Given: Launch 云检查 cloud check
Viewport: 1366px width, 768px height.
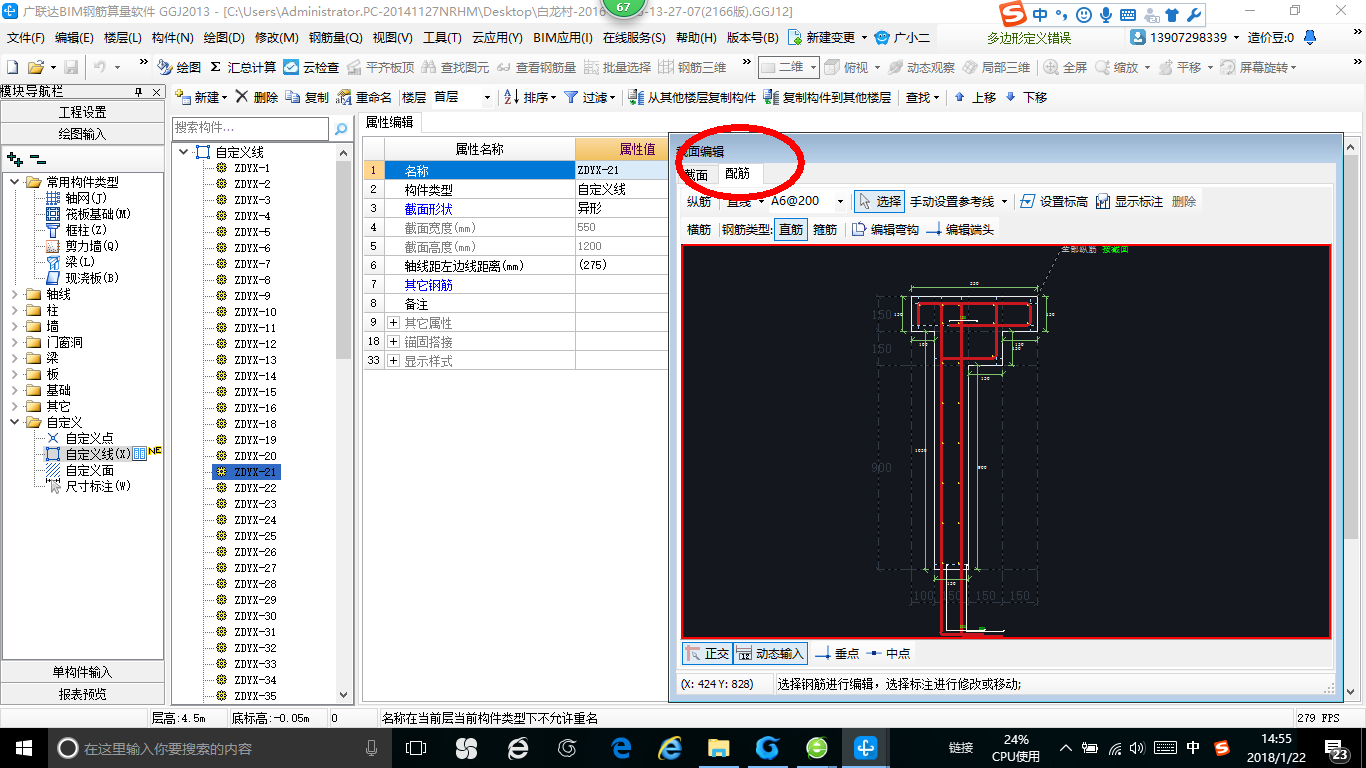Looking at the screenshot, I should point(311,67).
